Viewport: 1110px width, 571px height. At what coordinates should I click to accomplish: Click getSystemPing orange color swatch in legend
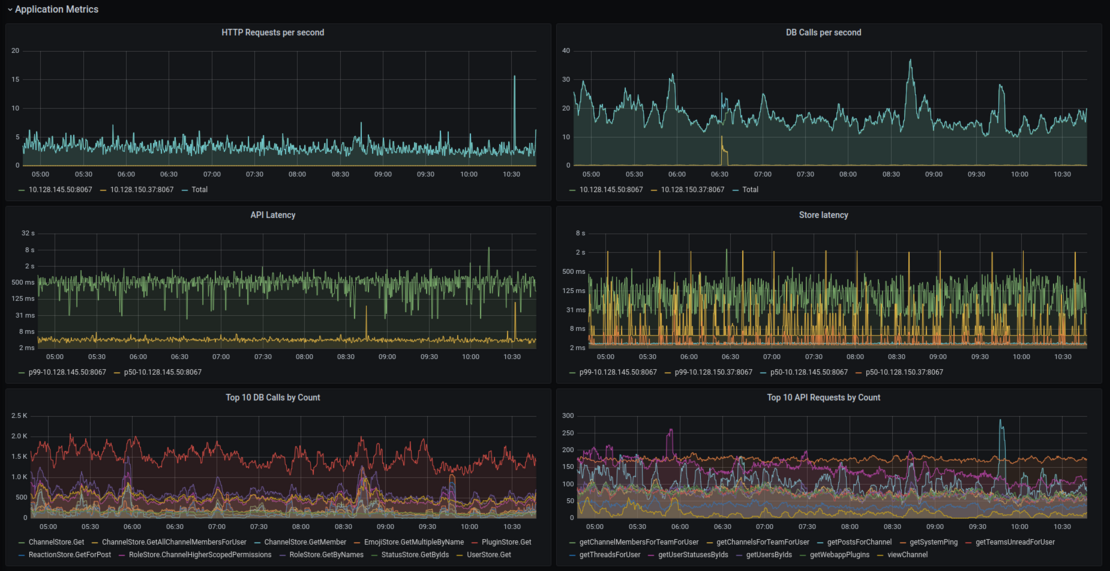coord(903,542)
